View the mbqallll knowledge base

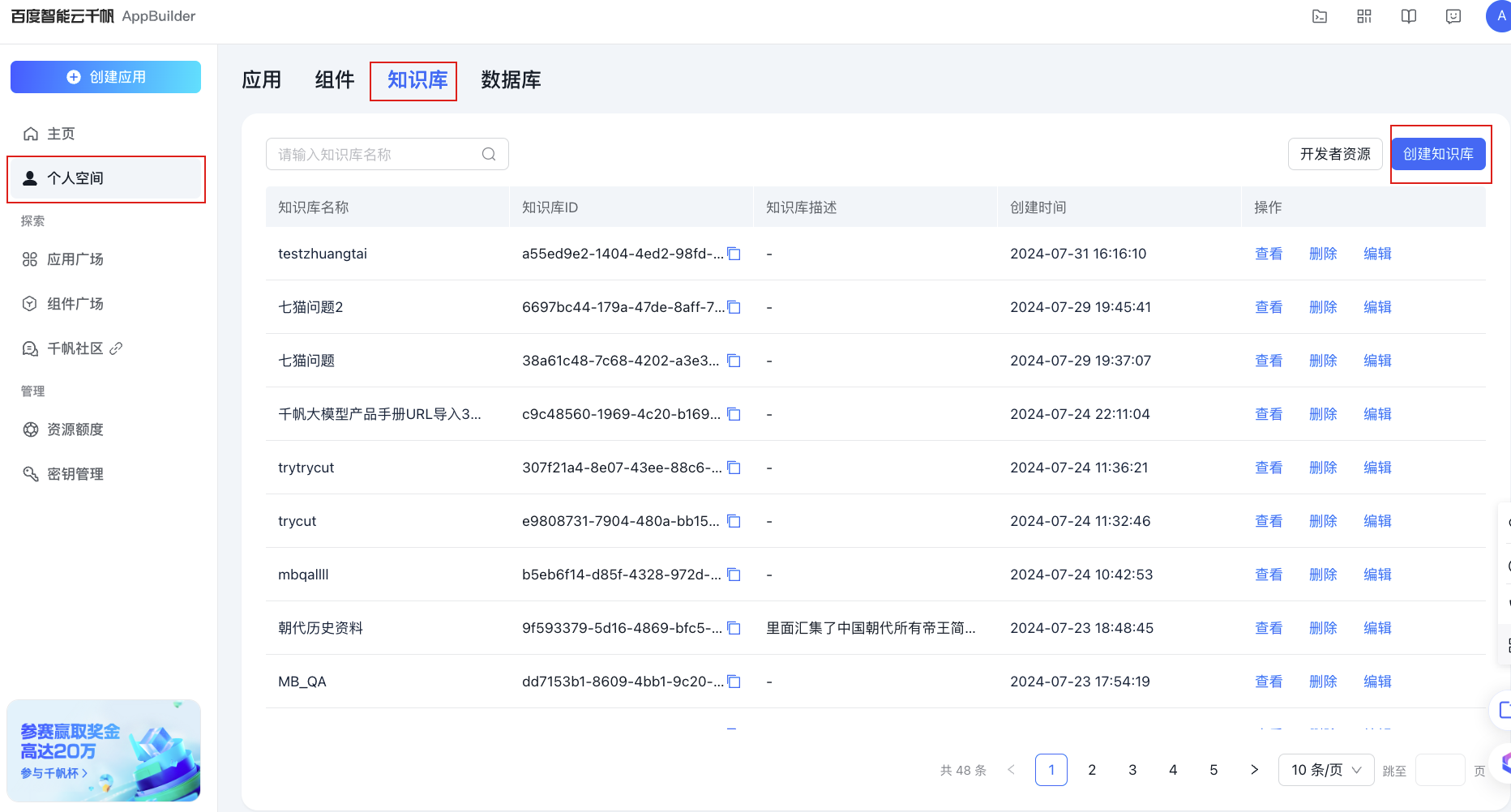pos(1269,575)
